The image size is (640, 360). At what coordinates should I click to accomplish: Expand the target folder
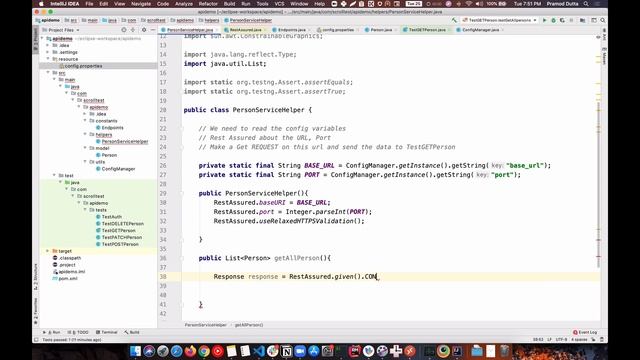48,251
